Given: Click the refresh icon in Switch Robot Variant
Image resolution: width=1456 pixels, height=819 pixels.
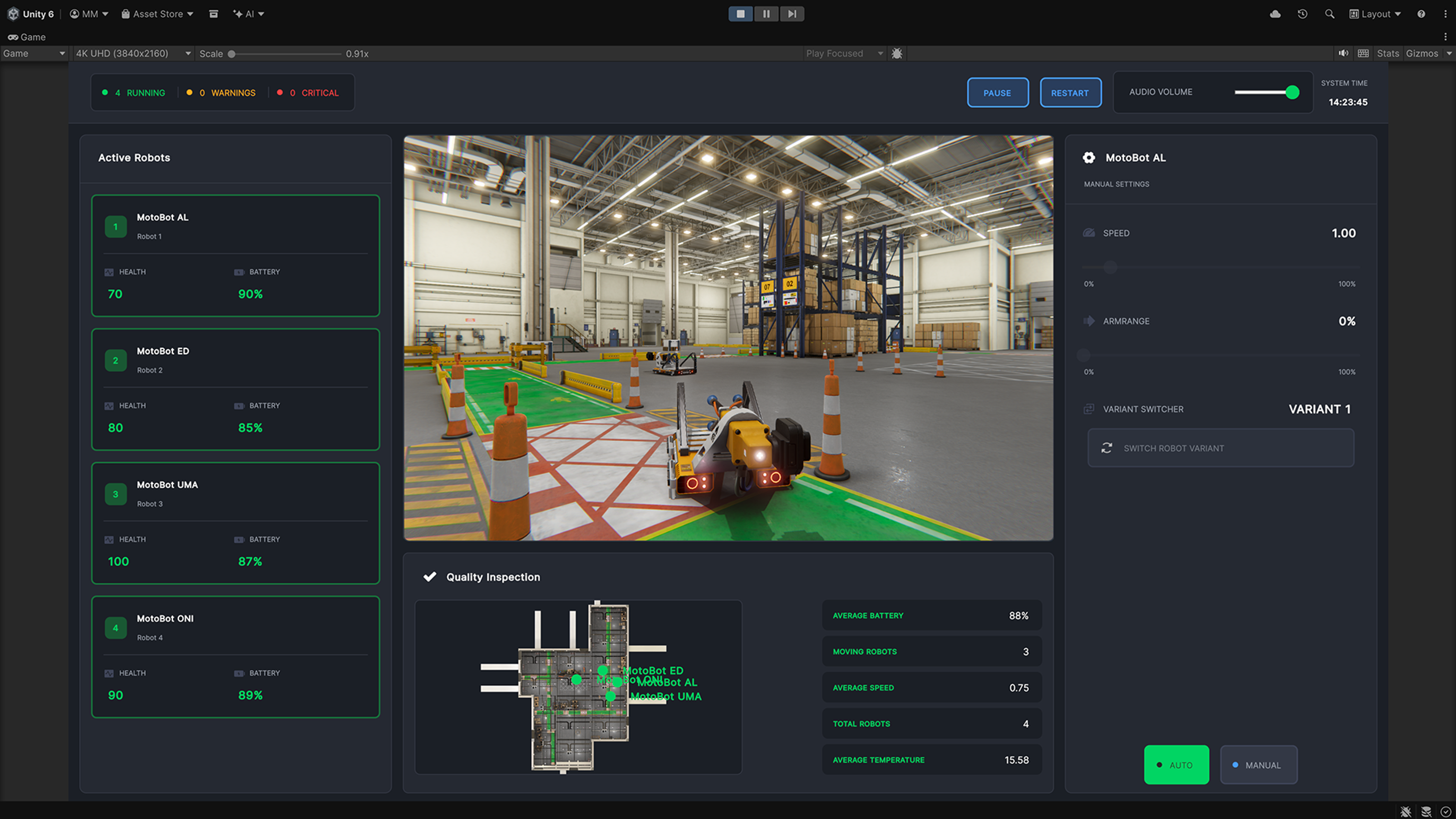Looking at the screenshot, I should pyautogui.click(x=1107, y=448).
